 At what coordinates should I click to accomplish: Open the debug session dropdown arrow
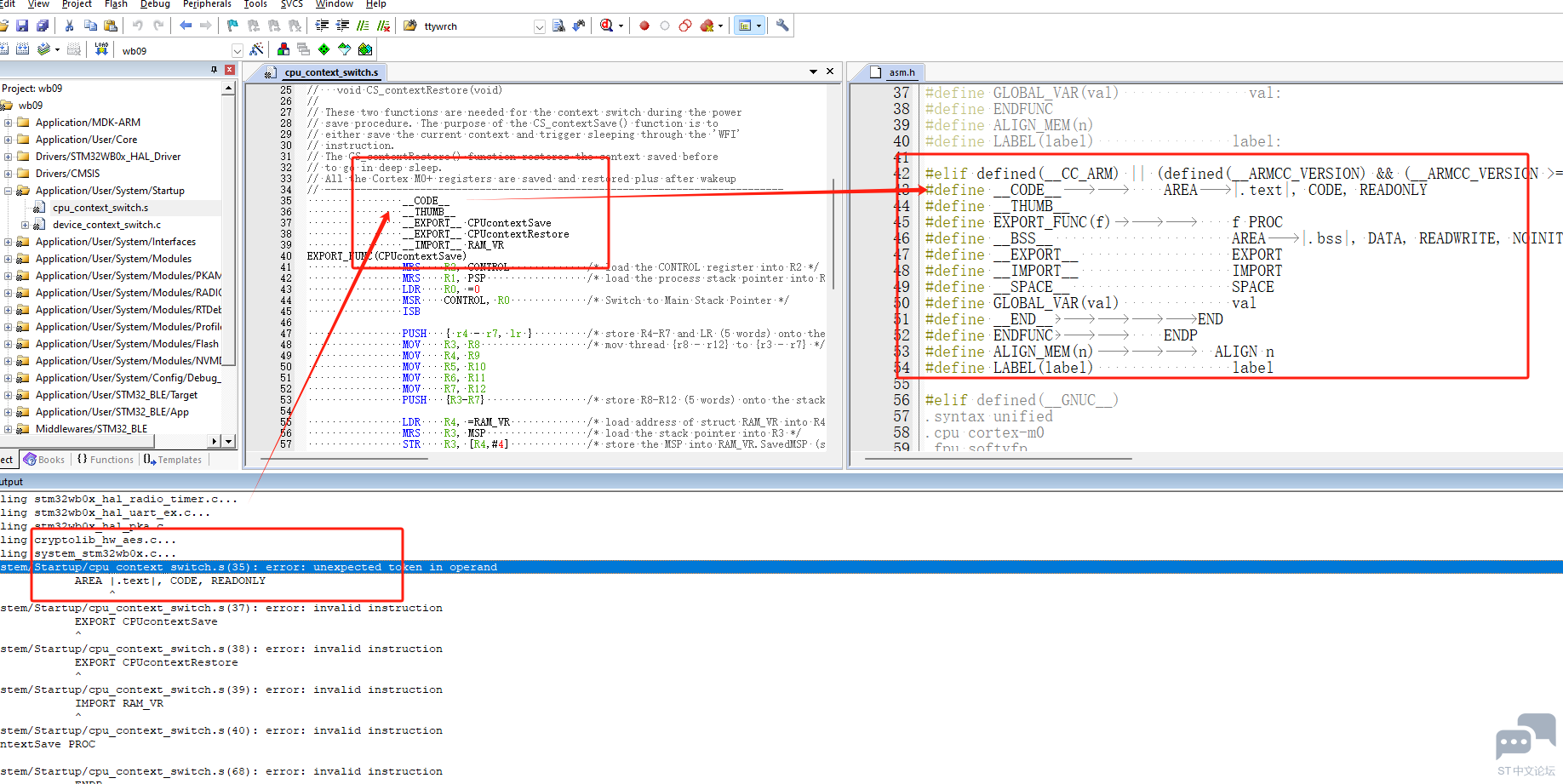[621, 26]
